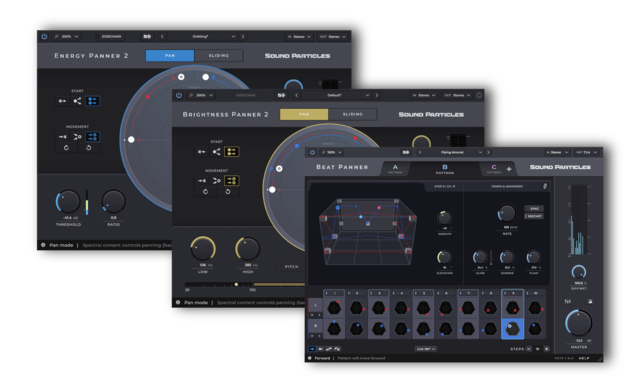The image size is (640, 377).
Task: Go to previous preset in Brightness Panner
Action: coord(296,95)
